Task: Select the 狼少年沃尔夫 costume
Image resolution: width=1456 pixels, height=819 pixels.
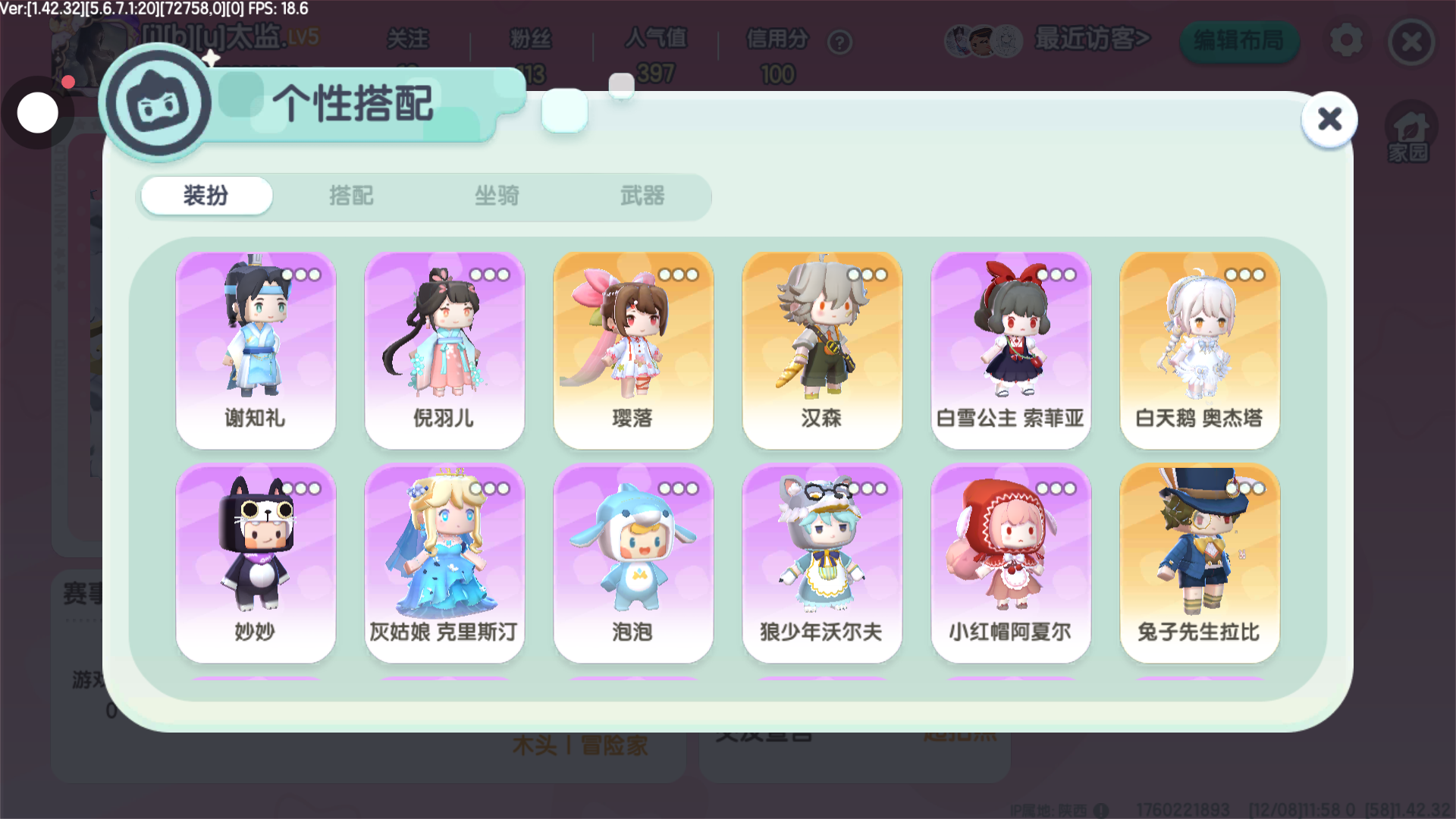Action: pos(822,564)
